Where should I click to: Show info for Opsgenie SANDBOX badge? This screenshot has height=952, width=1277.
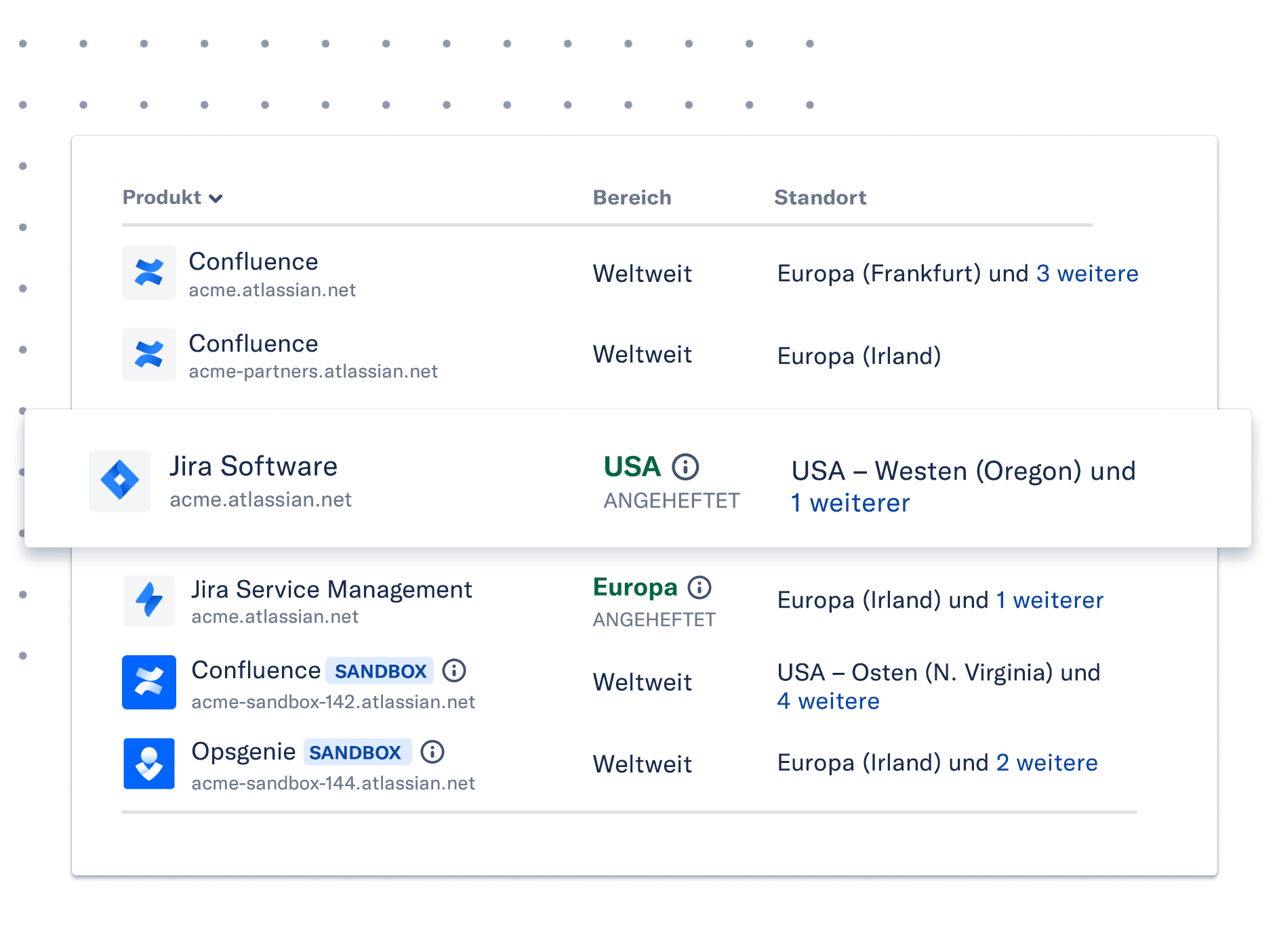tap(432, 752)
